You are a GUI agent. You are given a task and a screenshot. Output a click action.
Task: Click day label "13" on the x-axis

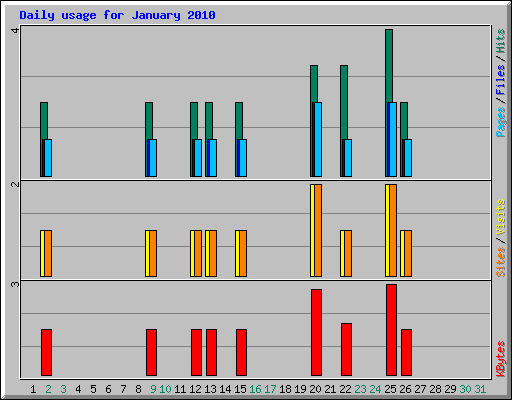(x=210, y=389)
